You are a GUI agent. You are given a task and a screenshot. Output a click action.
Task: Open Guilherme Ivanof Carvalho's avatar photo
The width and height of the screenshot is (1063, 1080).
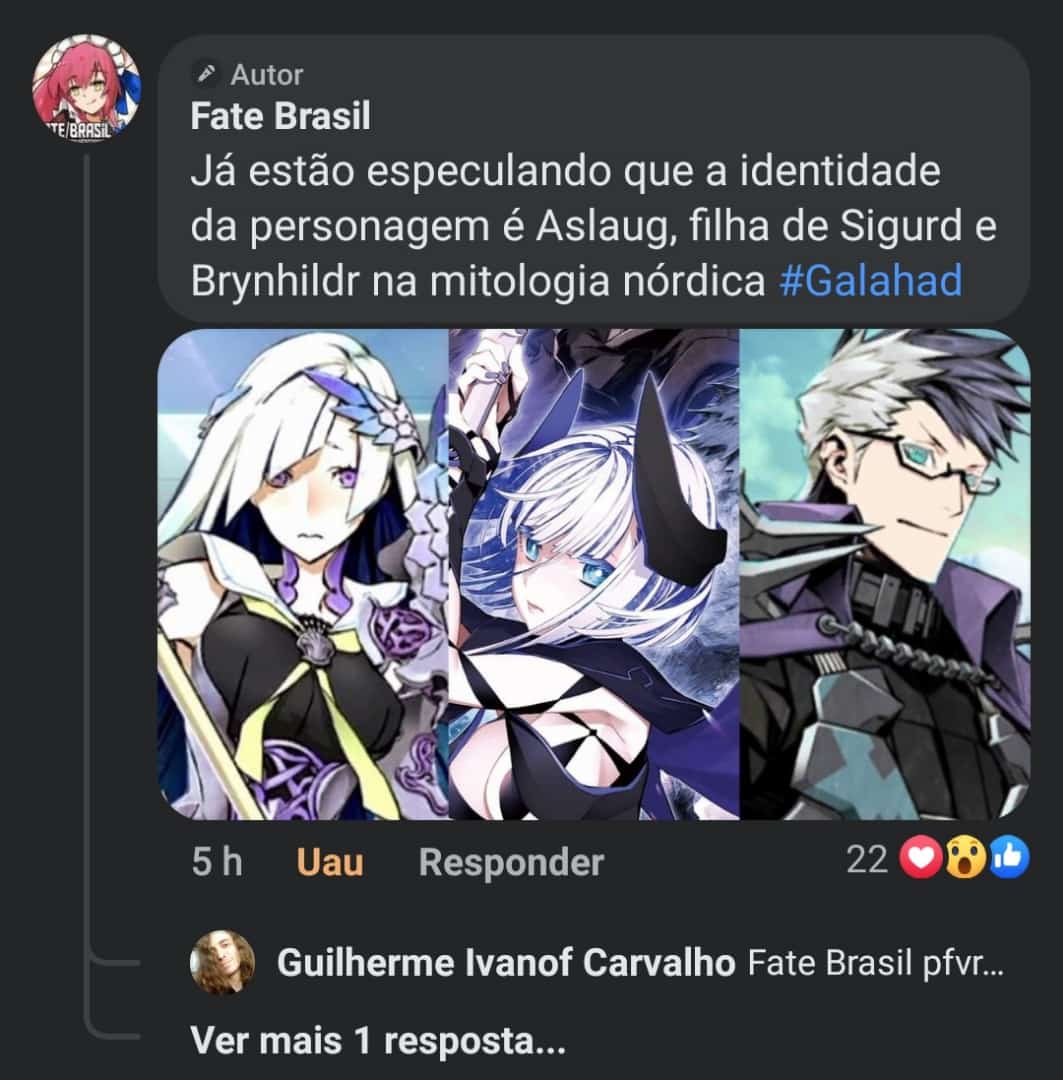222,962
